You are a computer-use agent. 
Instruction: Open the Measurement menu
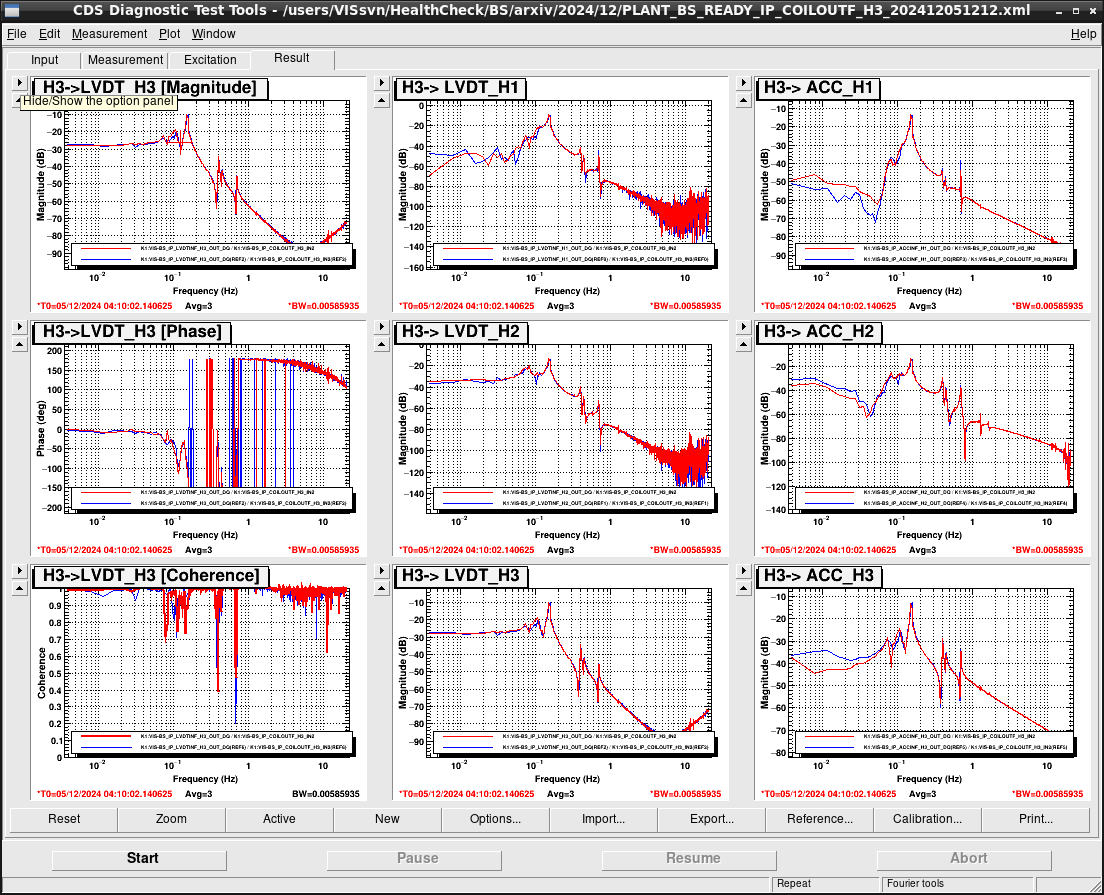click(109, 34)
